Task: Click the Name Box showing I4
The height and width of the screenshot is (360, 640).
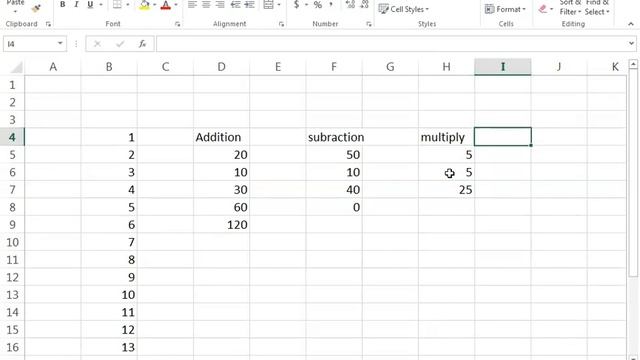Action: pos(29,44)
